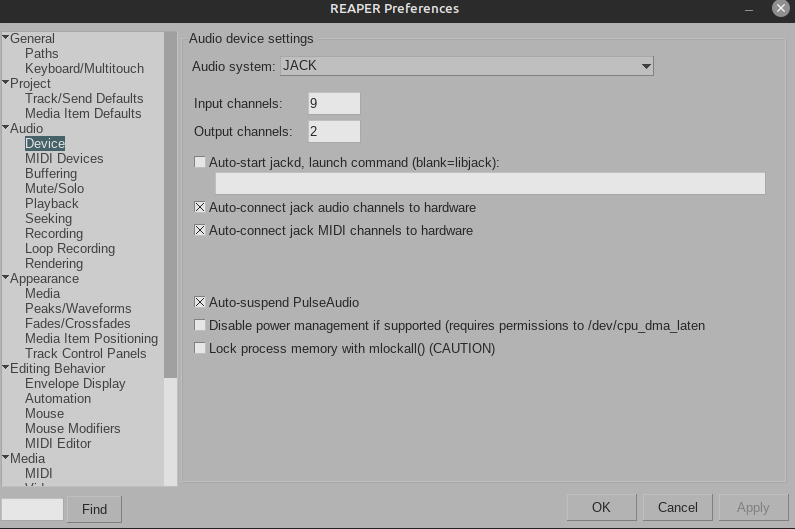Enable Auto-start jackd checkbox
This screenshot has height=529, width=795.
point(200,162)
